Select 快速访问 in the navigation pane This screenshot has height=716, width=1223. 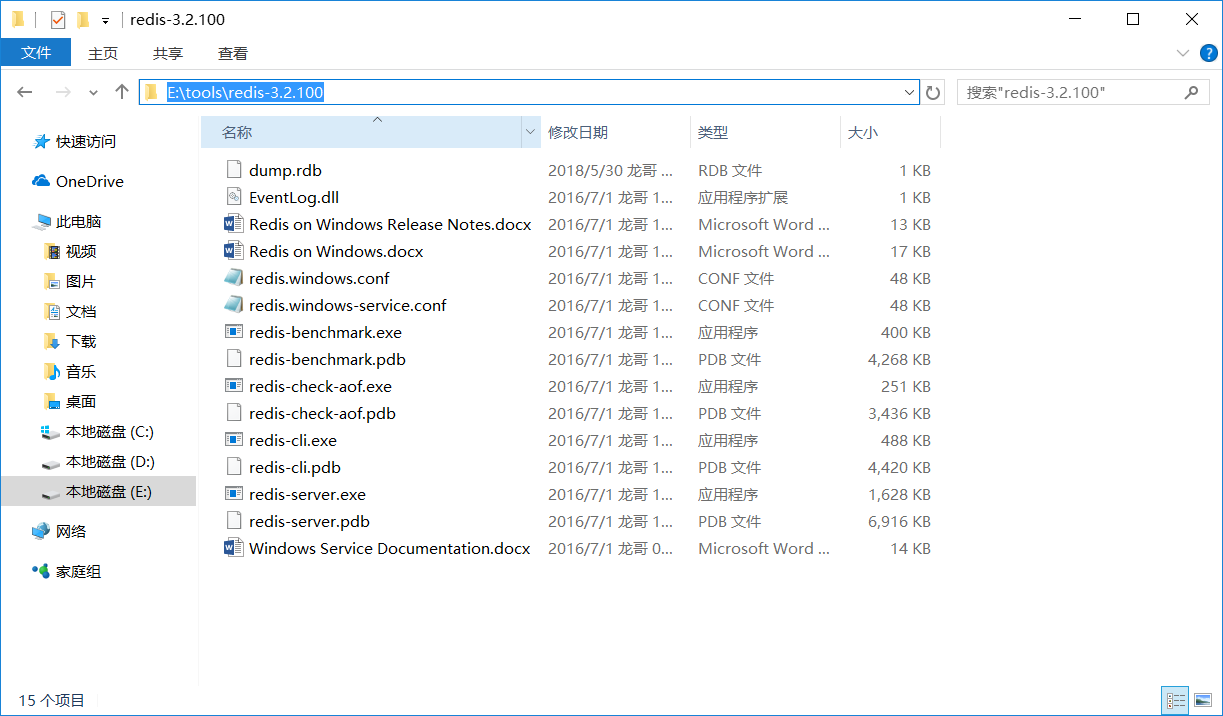pos(85,141)
